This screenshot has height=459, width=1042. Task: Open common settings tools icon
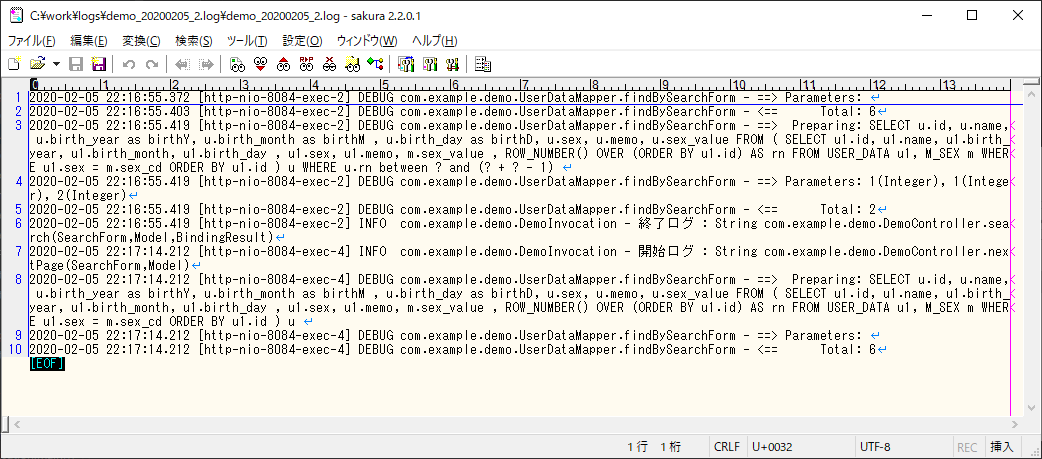point(453,64)
